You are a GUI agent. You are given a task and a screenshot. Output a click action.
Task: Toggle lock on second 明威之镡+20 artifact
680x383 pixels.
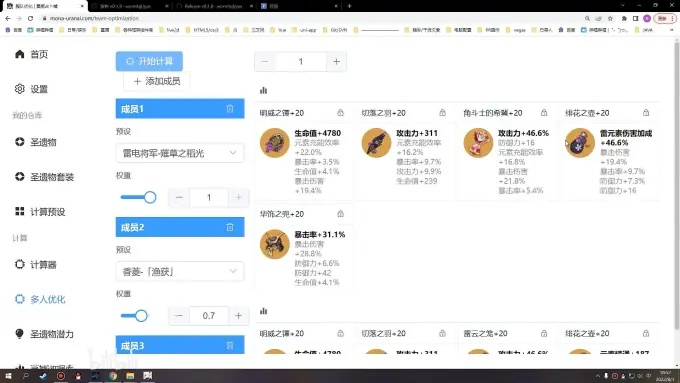340,334
